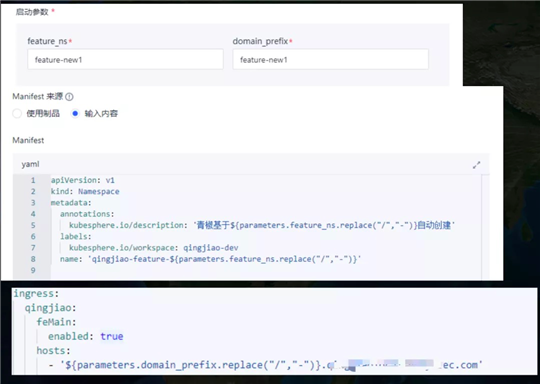
Task: Click the kubesphere.io/description line
Action: point(262,225)
